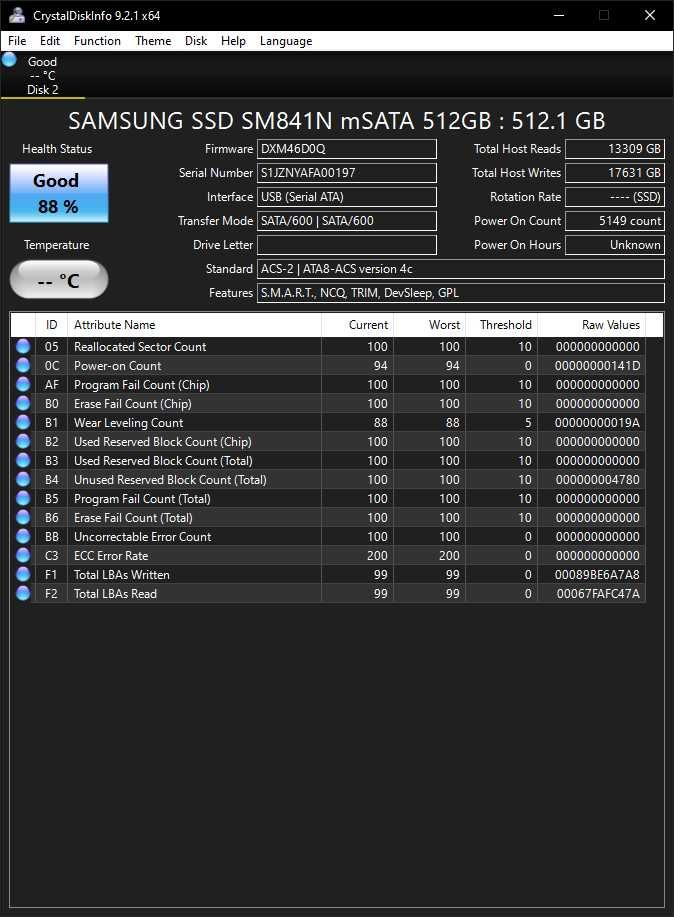
Task: Click status orb for Erase Fail Count (Total)
Action: click(23, 518)
